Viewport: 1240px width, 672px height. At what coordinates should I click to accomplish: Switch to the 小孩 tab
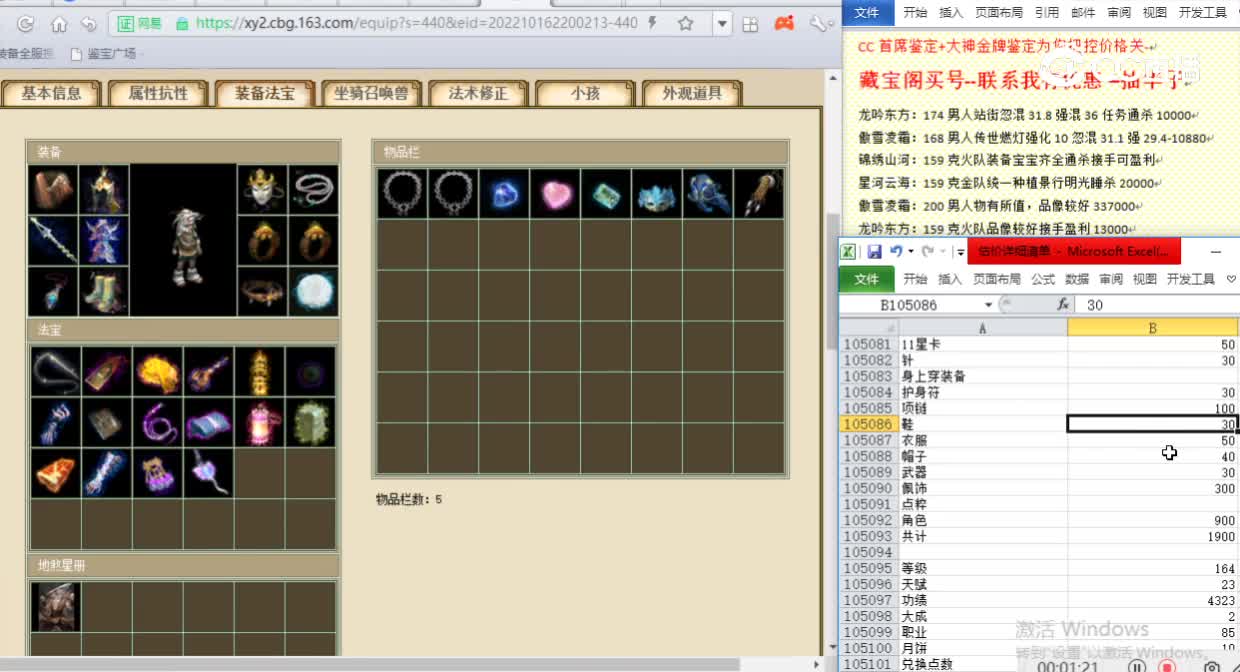(x=585, y=93)
